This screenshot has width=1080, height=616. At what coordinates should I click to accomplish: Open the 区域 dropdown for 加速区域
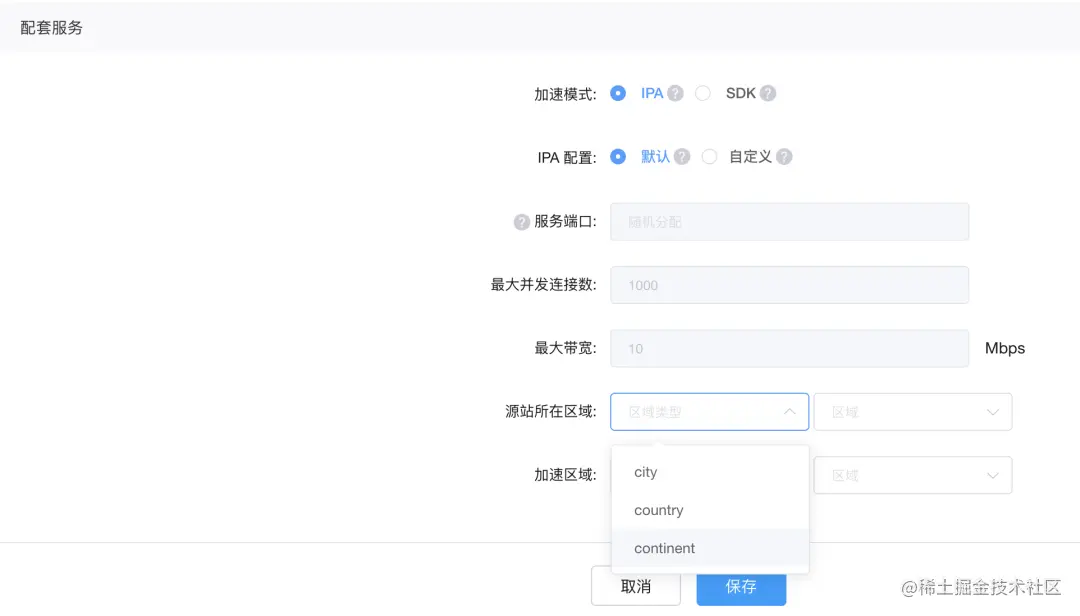click(x=912, y=475)
